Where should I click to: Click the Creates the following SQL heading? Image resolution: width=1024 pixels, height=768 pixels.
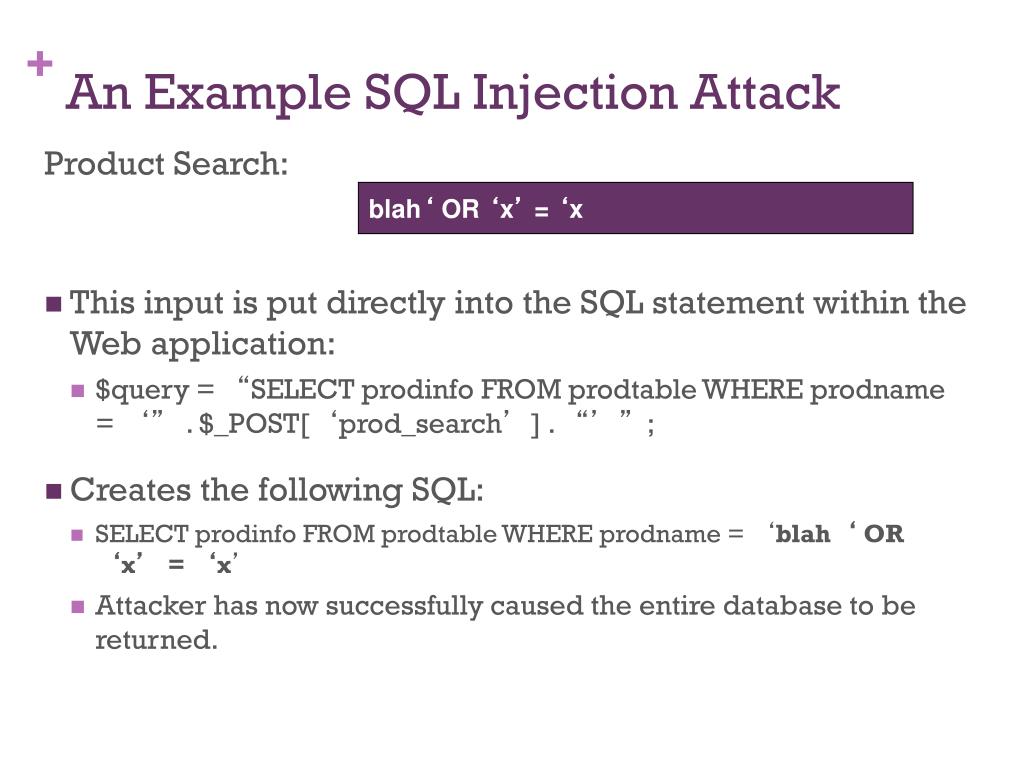(x=277, y=490)
